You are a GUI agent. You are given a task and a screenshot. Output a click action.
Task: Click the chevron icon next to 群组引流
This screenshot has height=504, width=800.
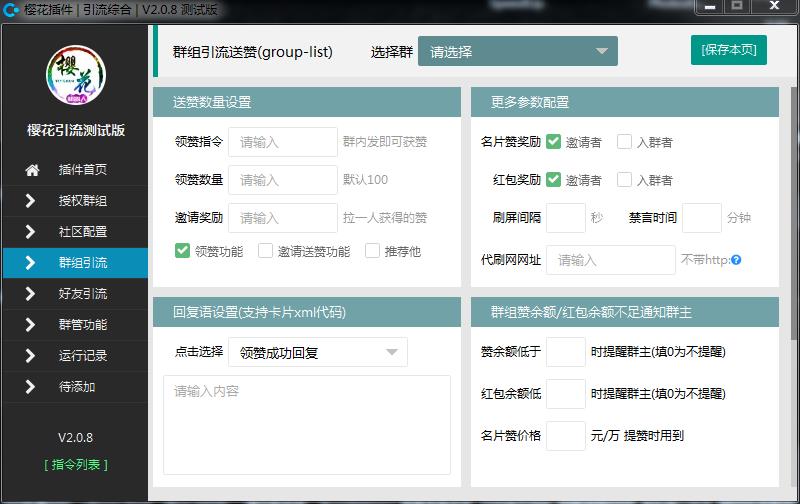pyautogui.click(x=30, y=263)
